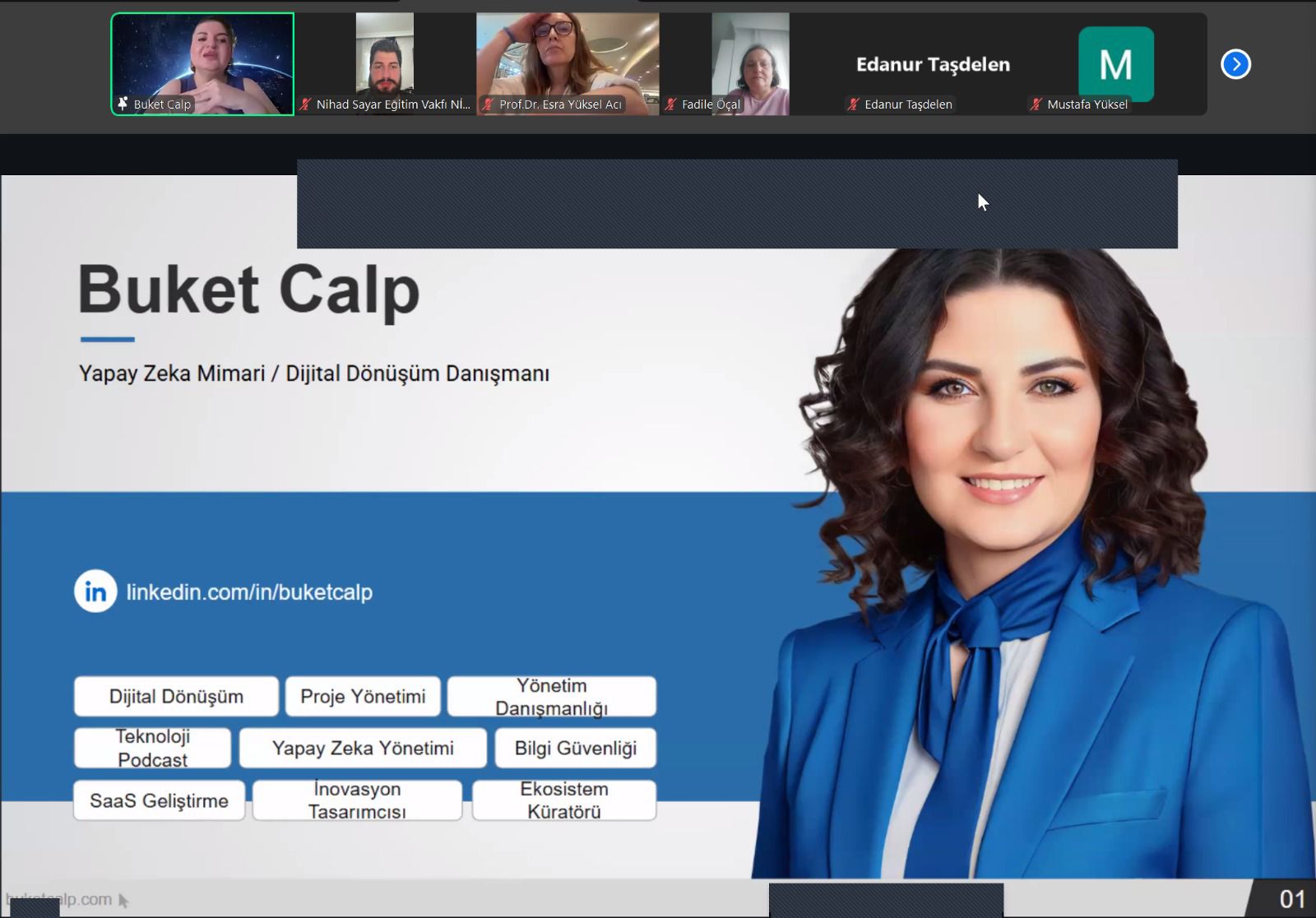Click muted mic icon for Nihad Sayar
Image resolution: width=1316 pixels, height=918 pixels.
(x=306, y=104)
